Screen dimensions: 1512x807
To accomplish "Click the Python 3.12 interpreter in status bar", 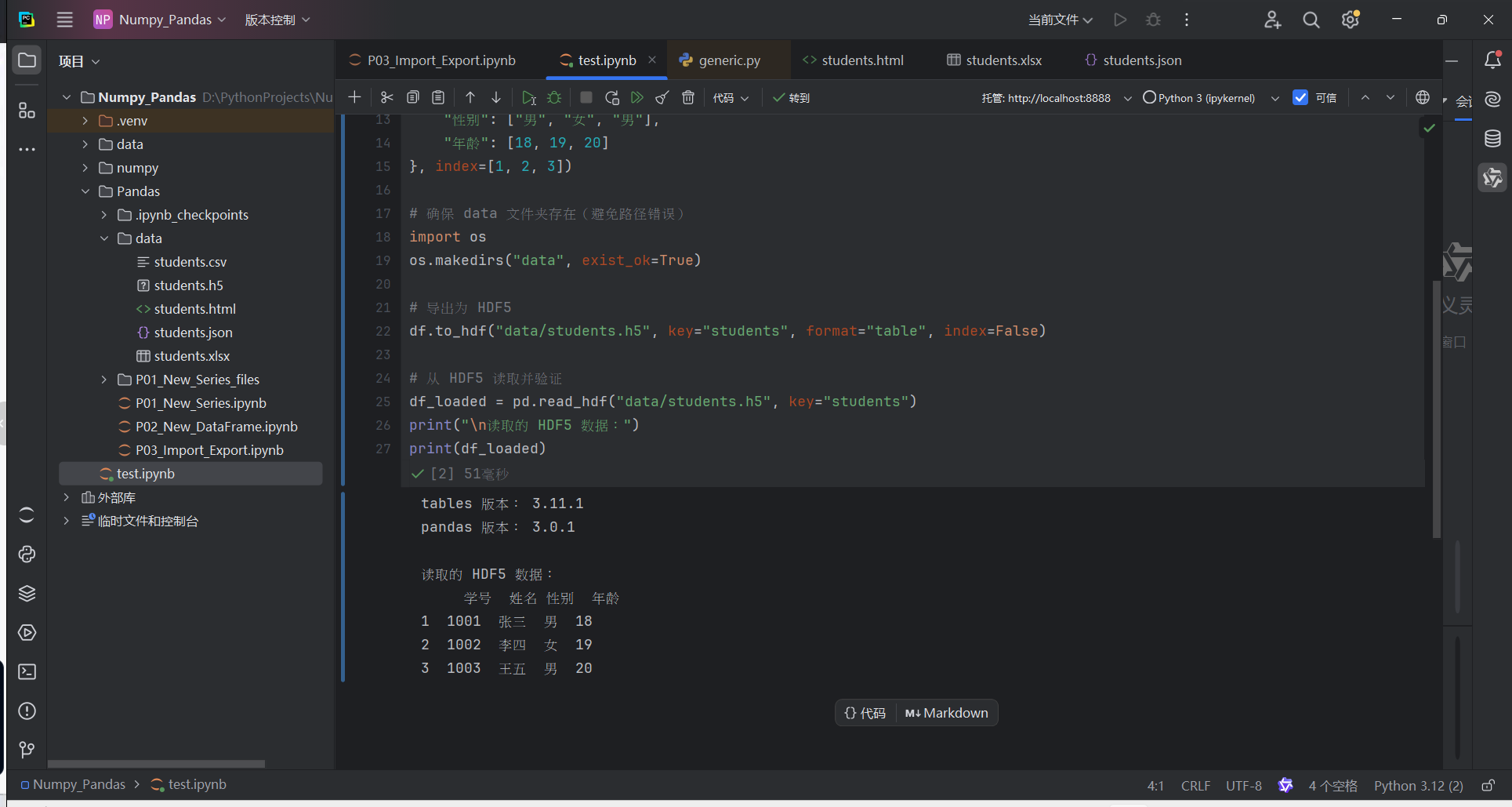I will (x=1418, y=785).
